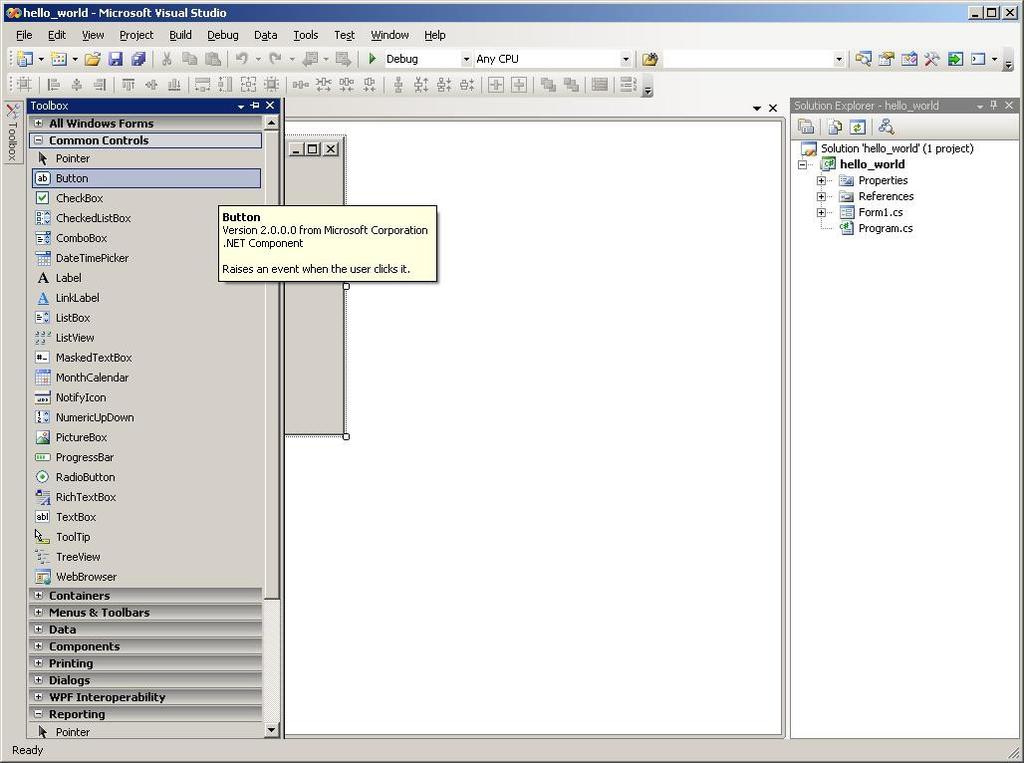The image size is (1024, 763).
Task: Expand the Menus & Toolbars toolbox group
Action: coord(39,612)
